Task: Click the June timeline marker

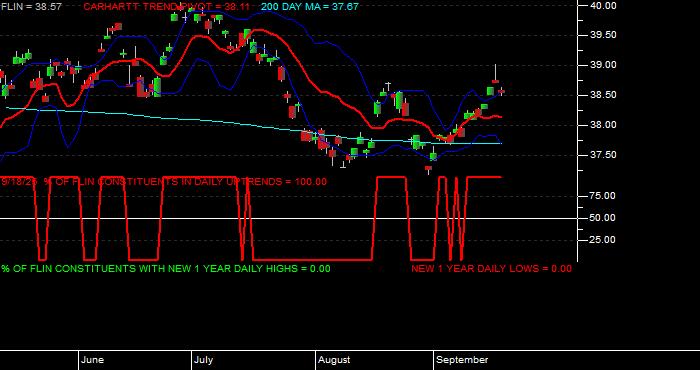Action: tap(92, 360)
